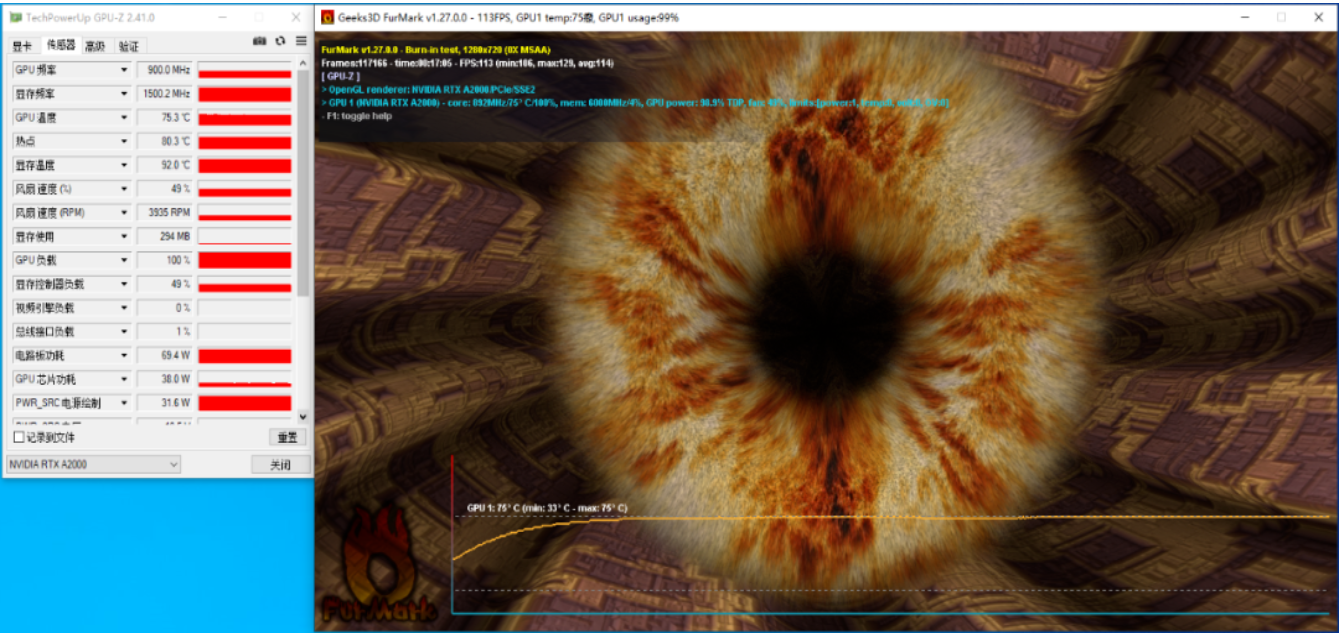1341x637 pixels.
Task: Minimize the FurMark window
Action: point(1245,17)
